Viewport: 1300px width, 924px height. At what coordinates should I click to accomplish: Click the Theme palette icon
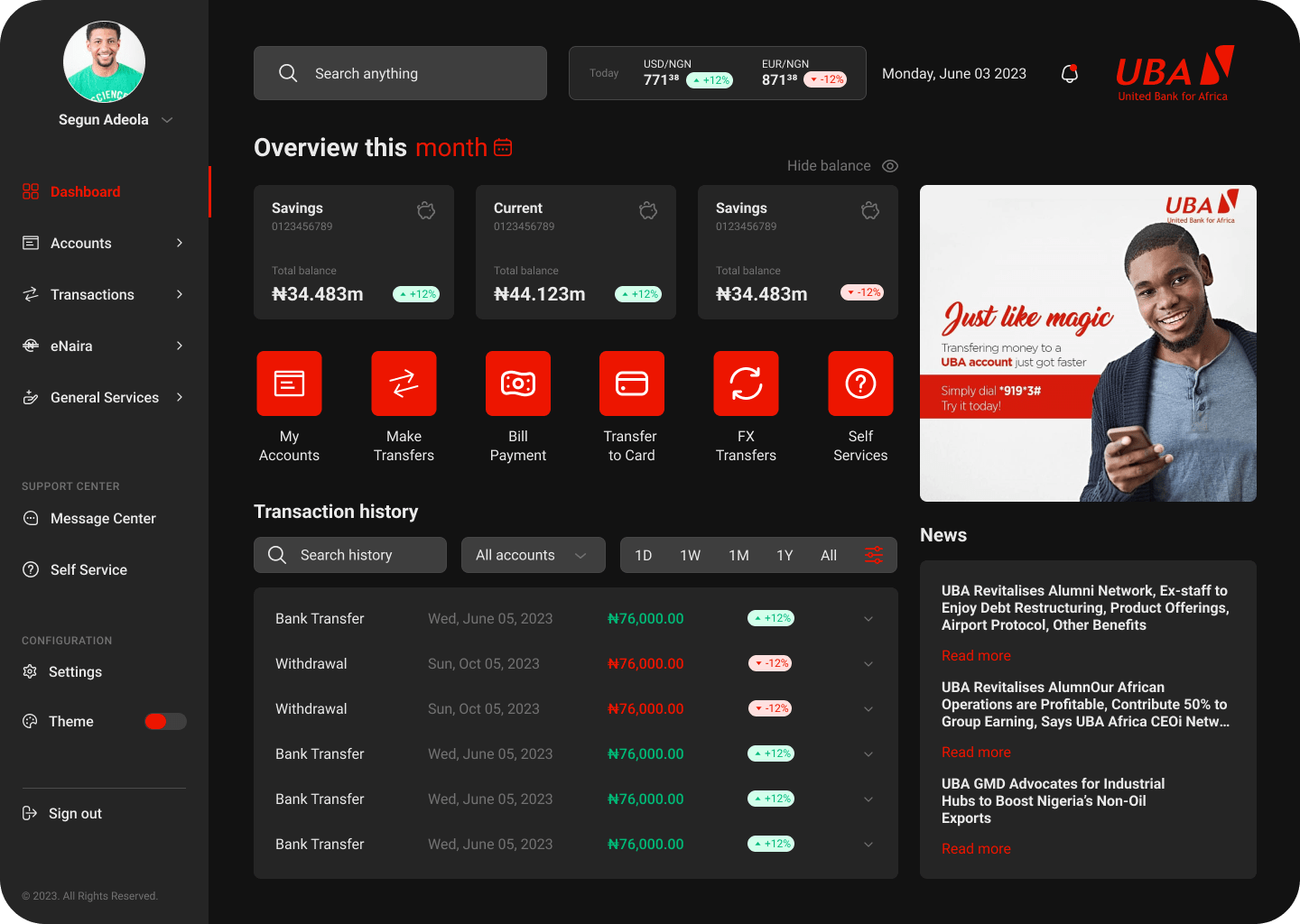click(x=30, y=721)
